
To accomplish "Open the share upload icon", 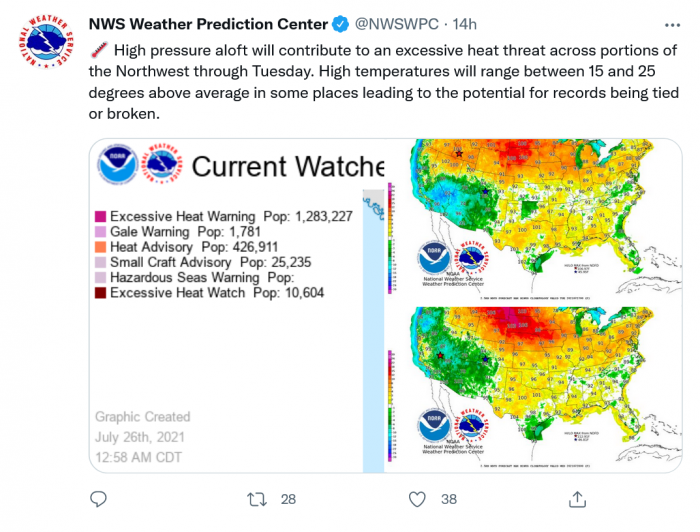I will [577, 499].
